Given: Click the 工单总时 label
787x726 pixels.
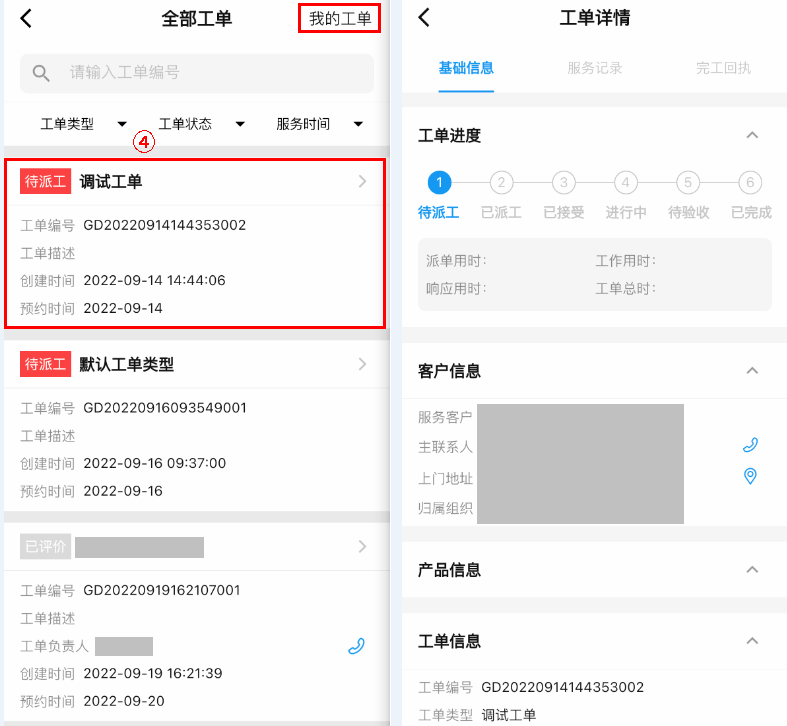Looking at the screenshot, I should tap(625, 289).
